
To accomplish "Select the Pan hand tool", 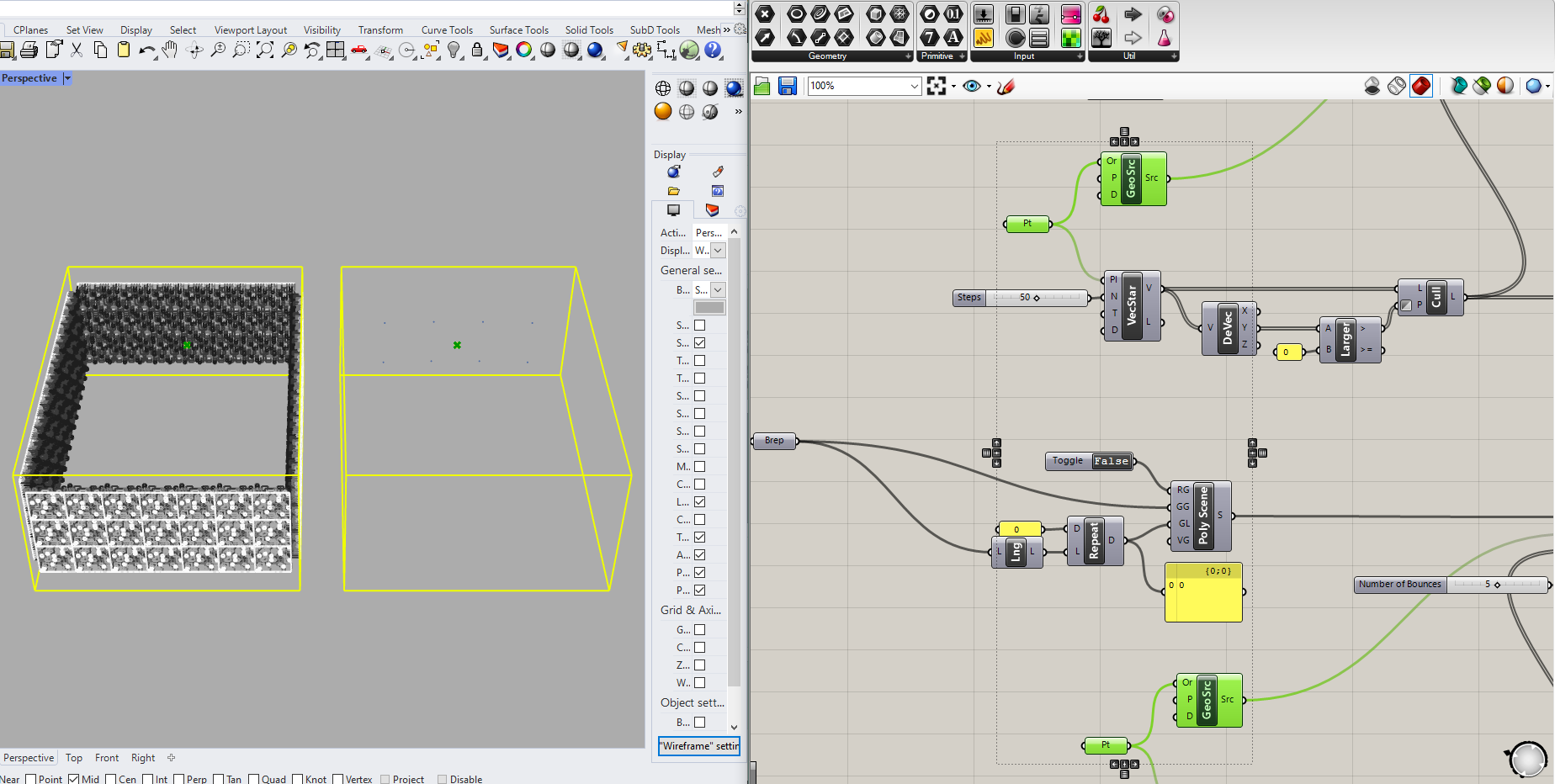I will [170, 50].
